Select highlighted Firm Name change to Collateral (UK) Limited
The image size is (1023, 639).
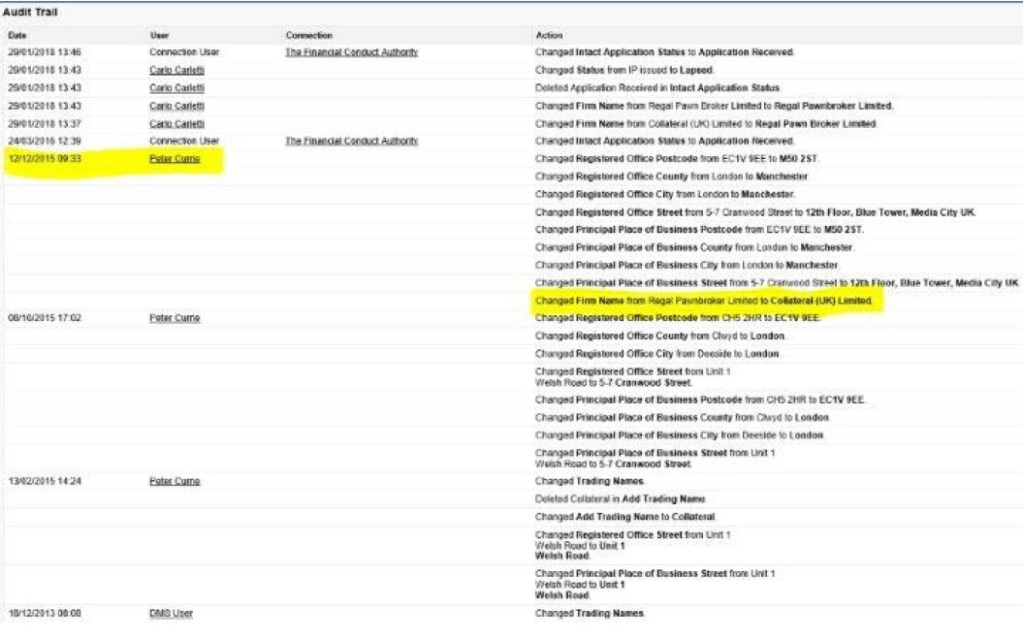pyautogui.click(x=705, y=300)
